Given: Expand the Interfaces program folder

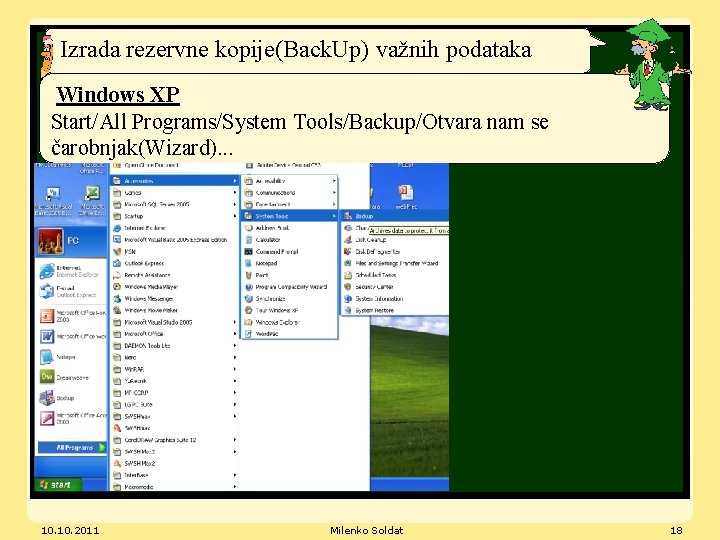Looking at the screenshot, I should pyautogui.click(x=174, y=475).
